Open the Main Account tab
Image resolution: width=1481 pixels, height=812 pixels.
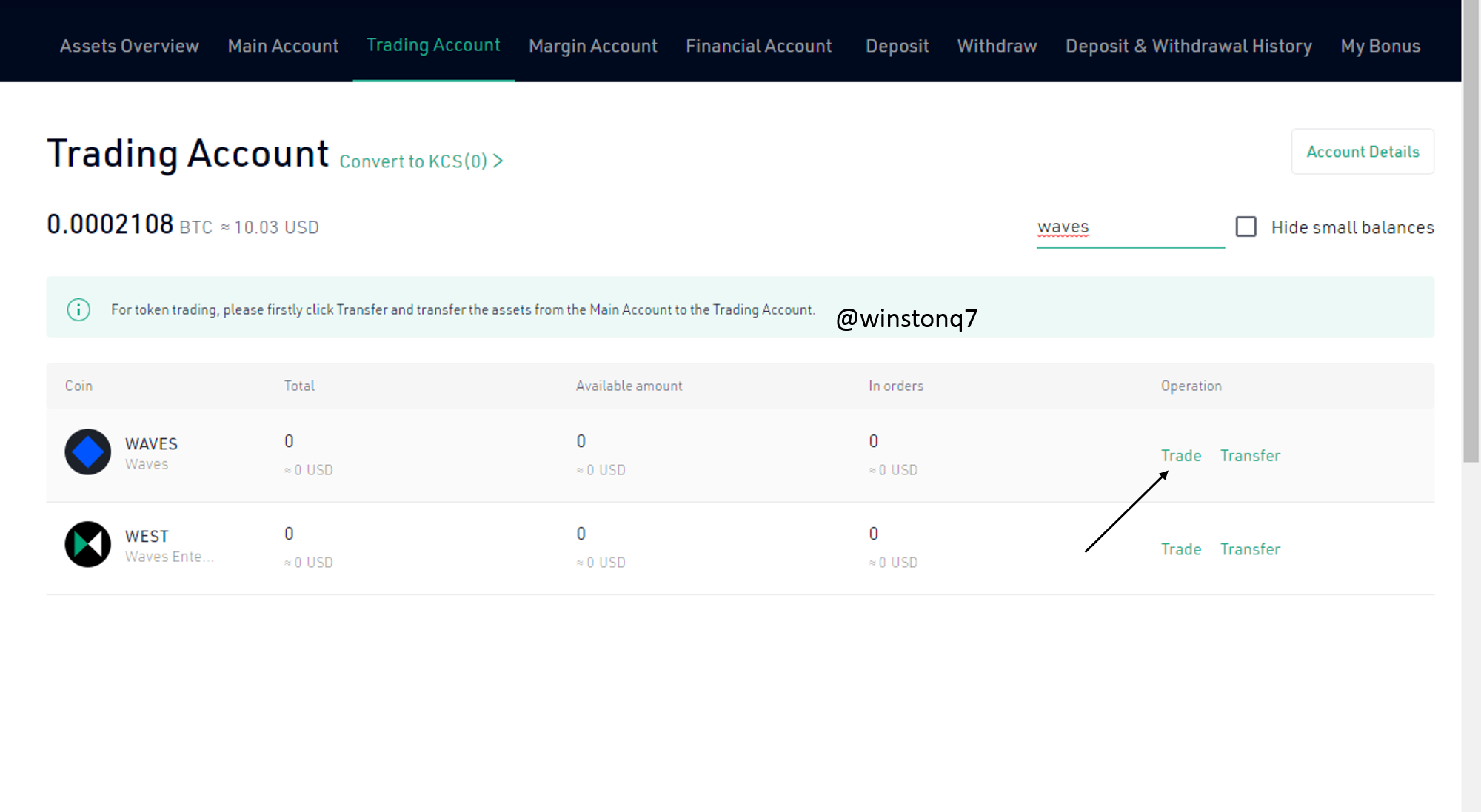[283, 46]
